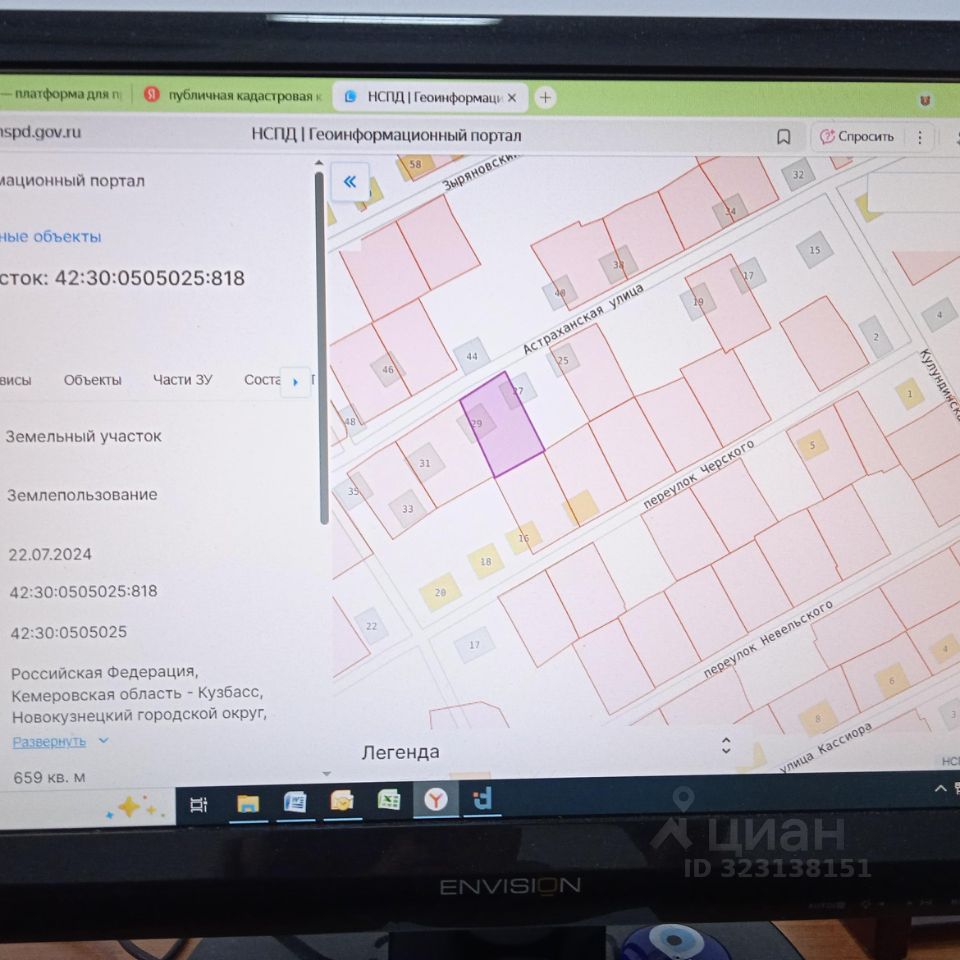Click Астраханская улица street label
The width and height of the screenshot is (960, 960).
582,319
